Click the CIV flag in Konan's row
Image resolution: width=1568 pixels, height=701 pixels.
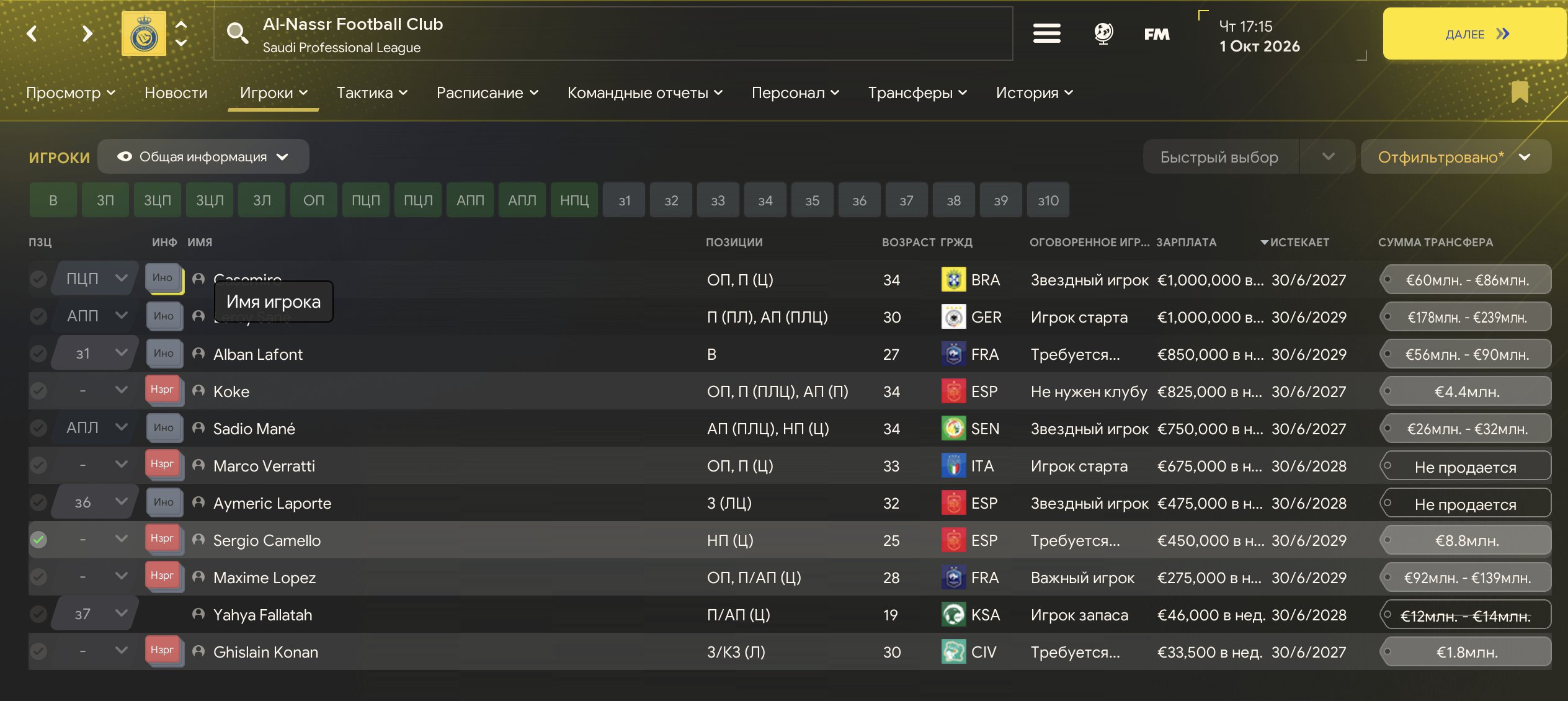tap(953, 652)
